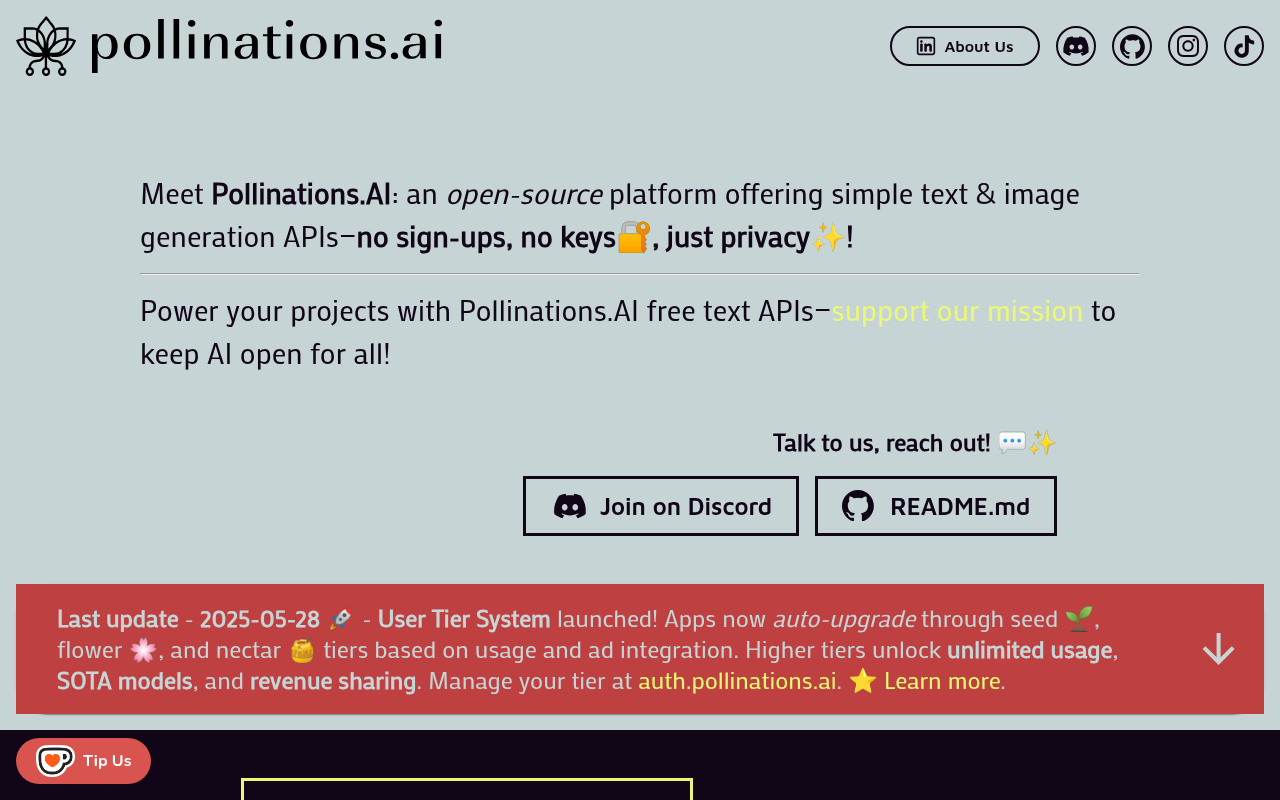Viewport: 1280px width, 800px height.
Task: Click the Discord logo on Join on Discord
Action: tap(572, 505)
